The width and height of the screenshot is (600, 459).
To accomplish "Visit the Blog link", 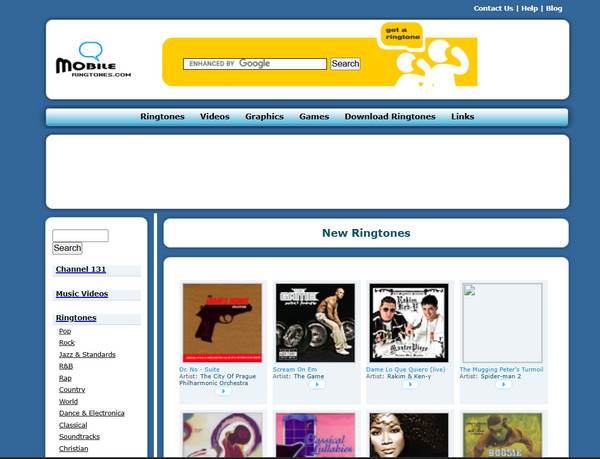I will tap(554, 8).
